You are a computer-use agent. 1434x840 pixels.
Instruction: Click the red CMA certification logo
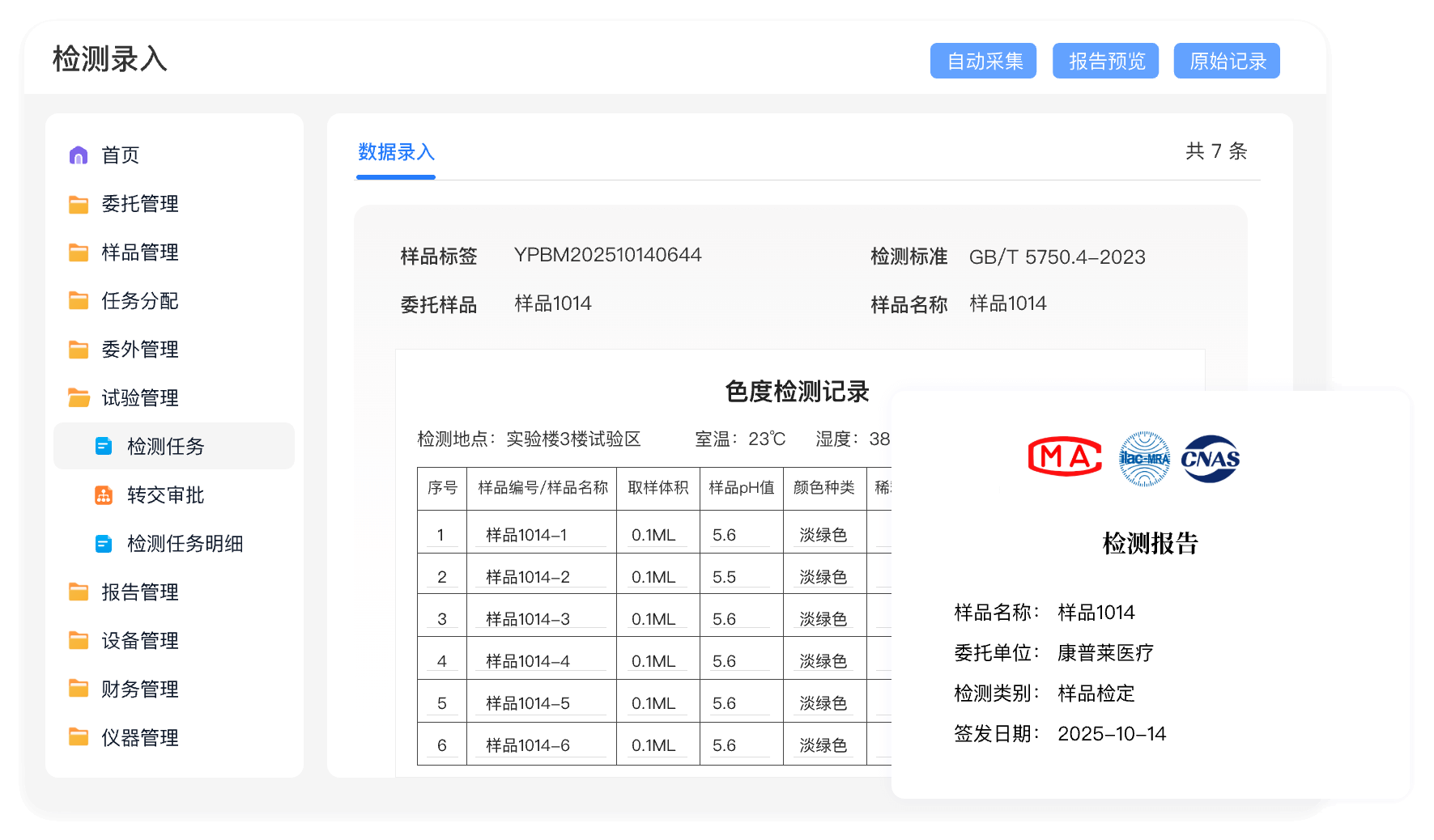pyautogui.click(x=1065, y=457)
